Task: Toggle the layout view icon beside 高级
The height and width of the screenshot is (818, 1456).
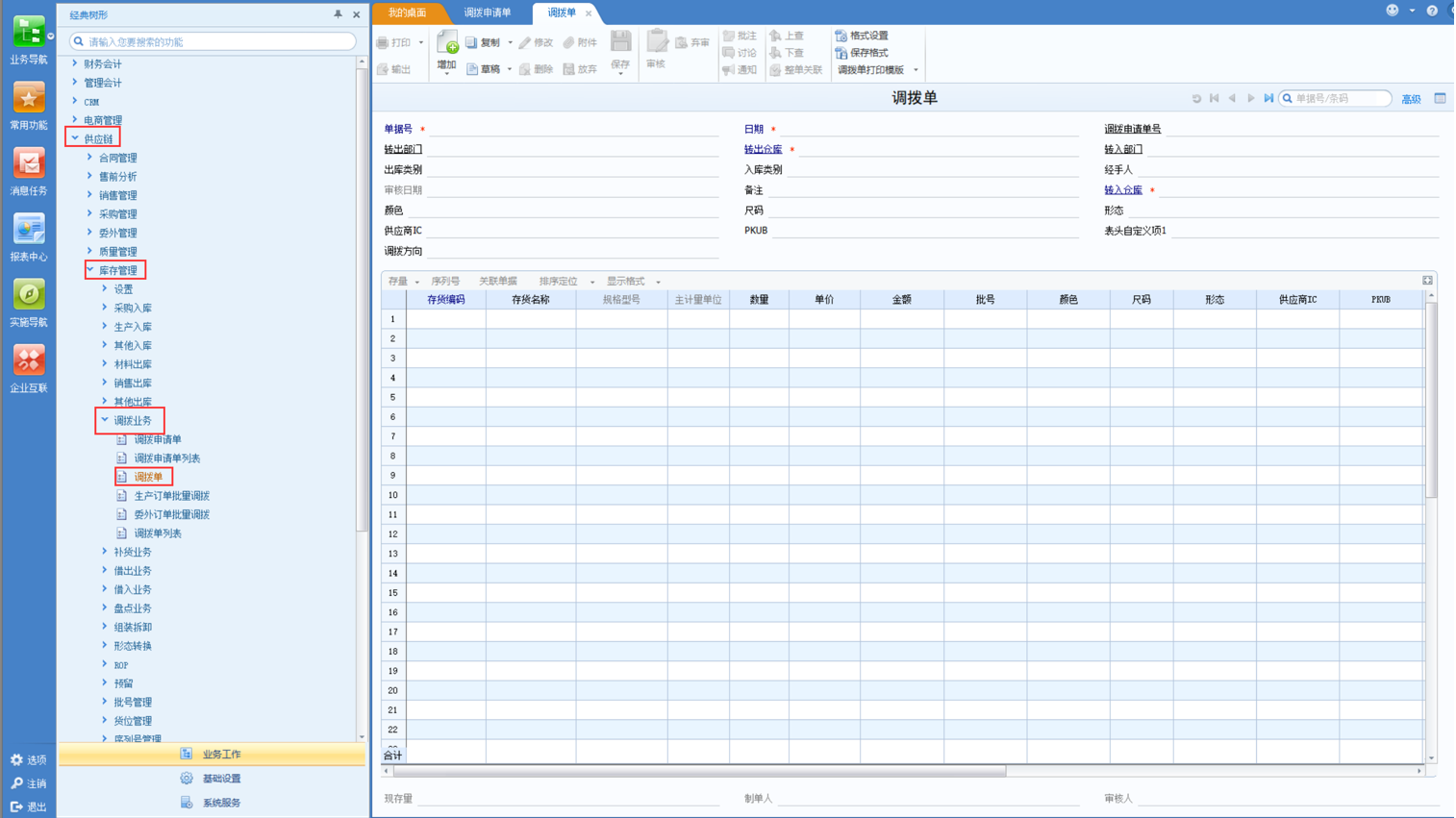Action: [1440, 98]
